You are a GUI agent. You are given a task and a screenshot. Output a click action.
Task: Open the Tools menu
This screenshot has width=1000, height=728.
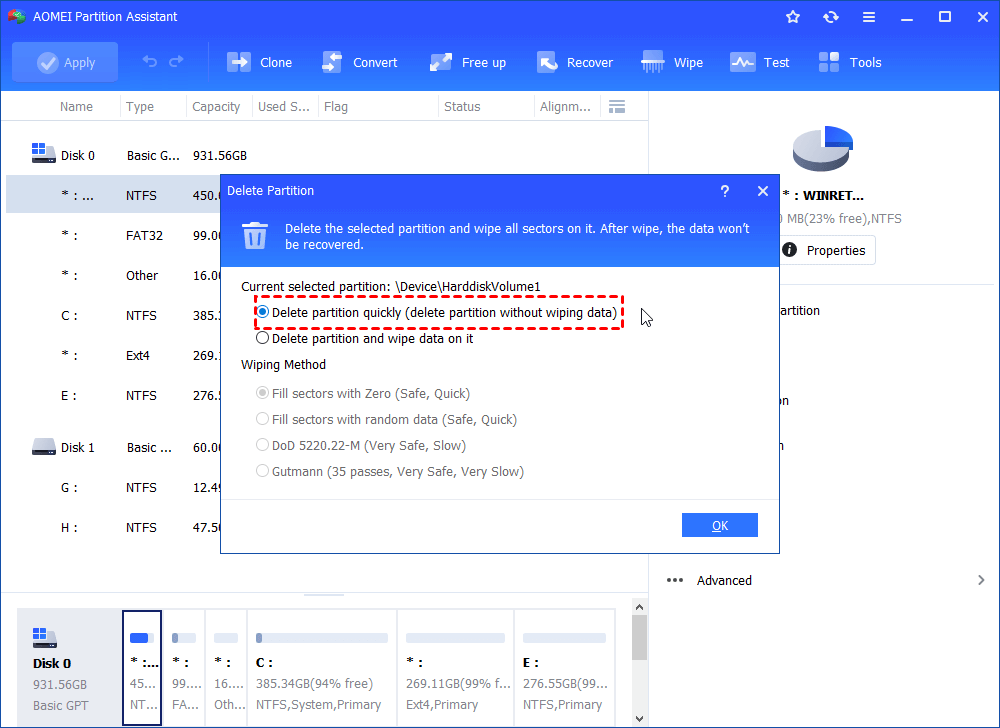coord(849,62)
